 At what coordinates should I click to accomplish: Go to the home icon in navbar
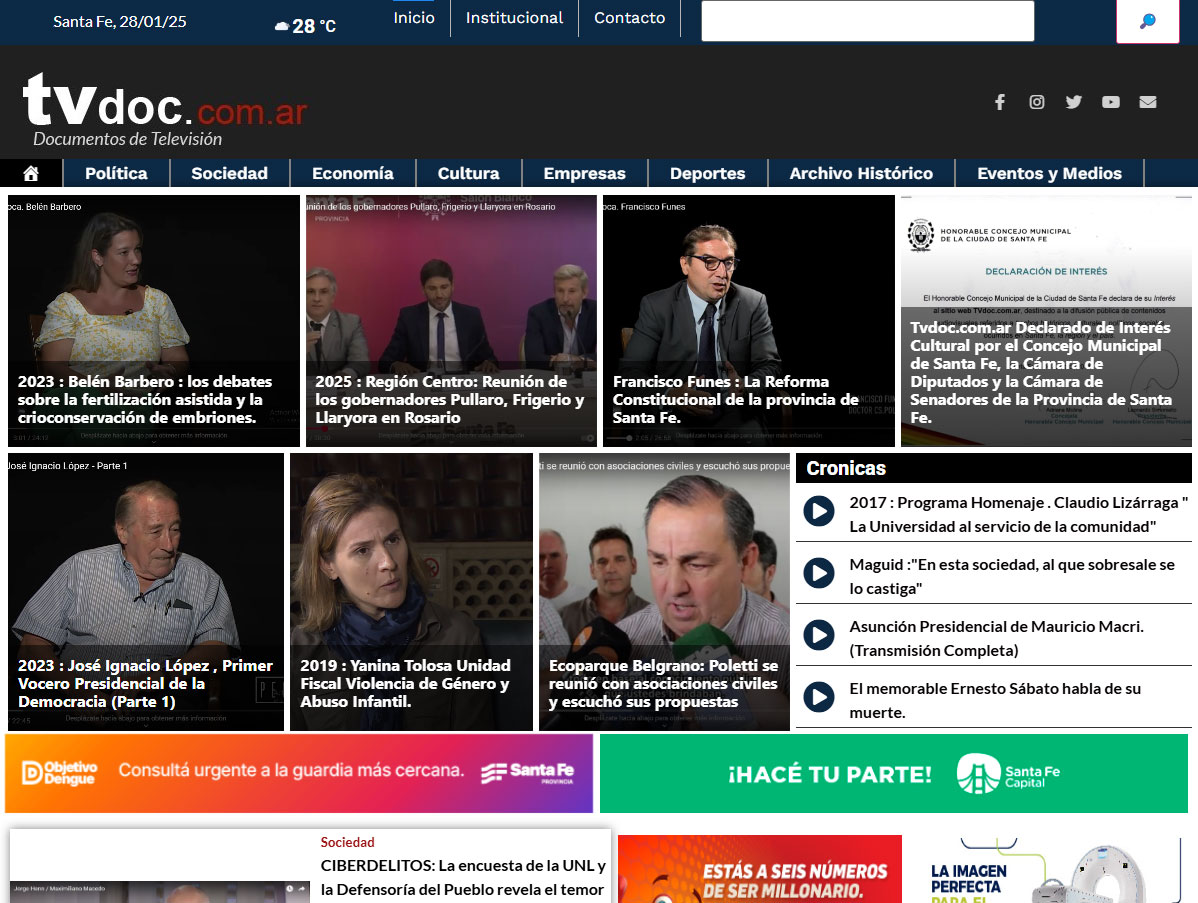(x=31, y=173)
